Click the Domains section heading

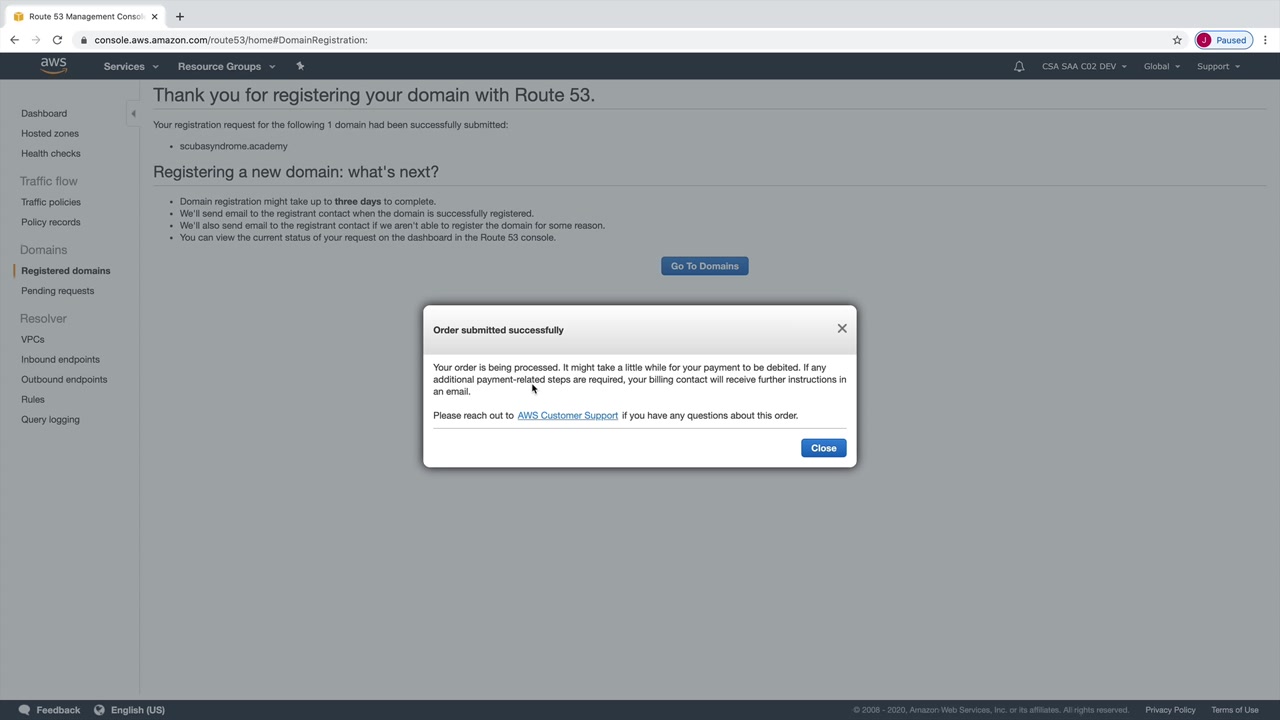(43, 250)
